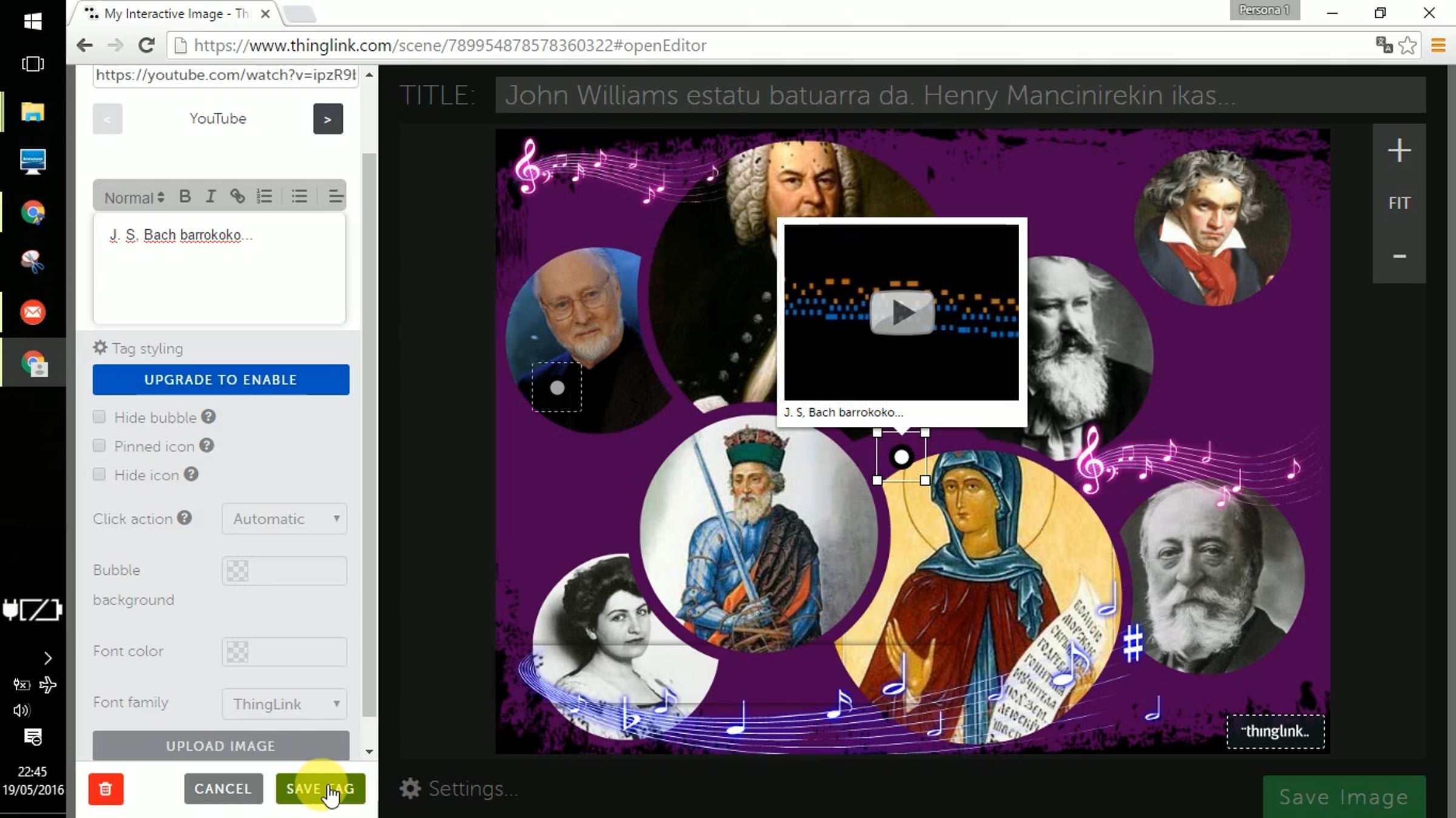Open help for Click action
The width and height of the screenshot is (1456, 818).
[x=184, y=518]
